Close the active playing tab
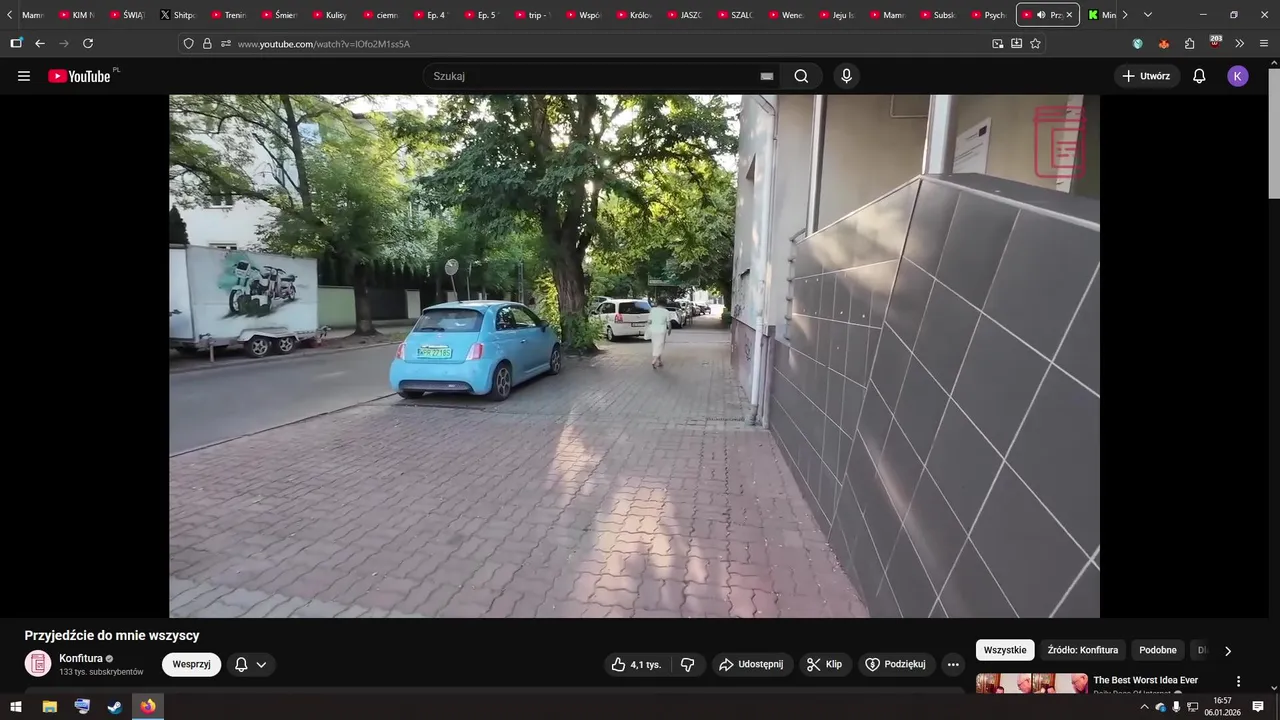This screenshot has width=1280, height=720. point(1070,15)
